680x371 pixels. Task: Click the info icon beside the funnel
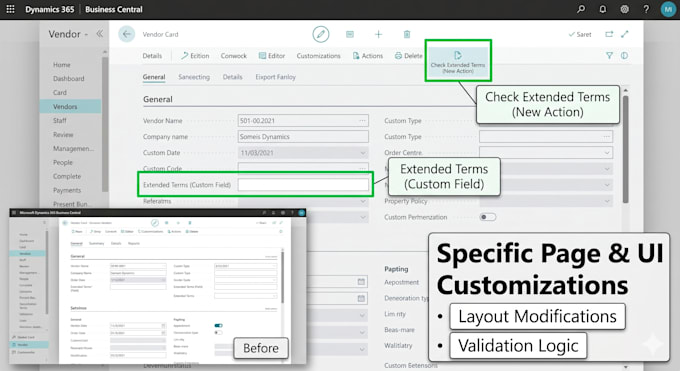624,56
